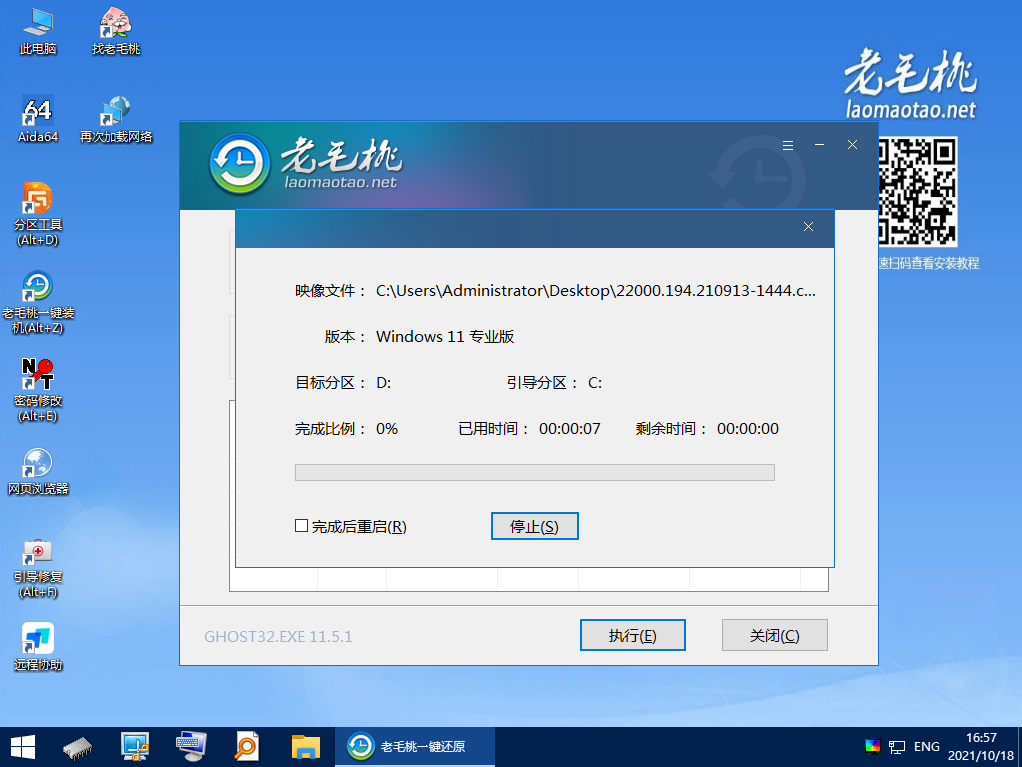Open the file search magnifier taskbar icon
This screenshot has height=767, width=1022.
click(x=247, y=747)
